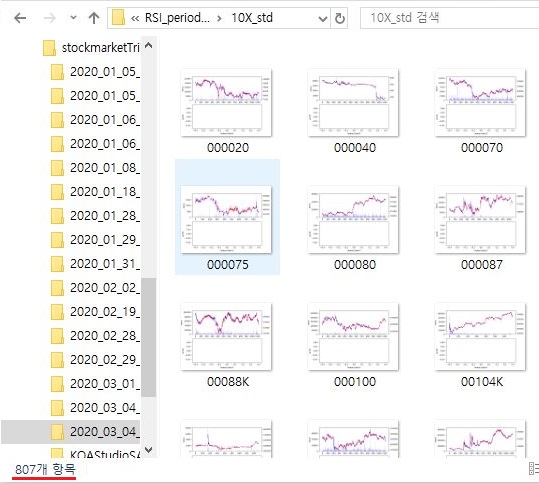Viewport: 539px width, 483px height.
Task: Click file name label 000100
Action: (x=355, y=382)
